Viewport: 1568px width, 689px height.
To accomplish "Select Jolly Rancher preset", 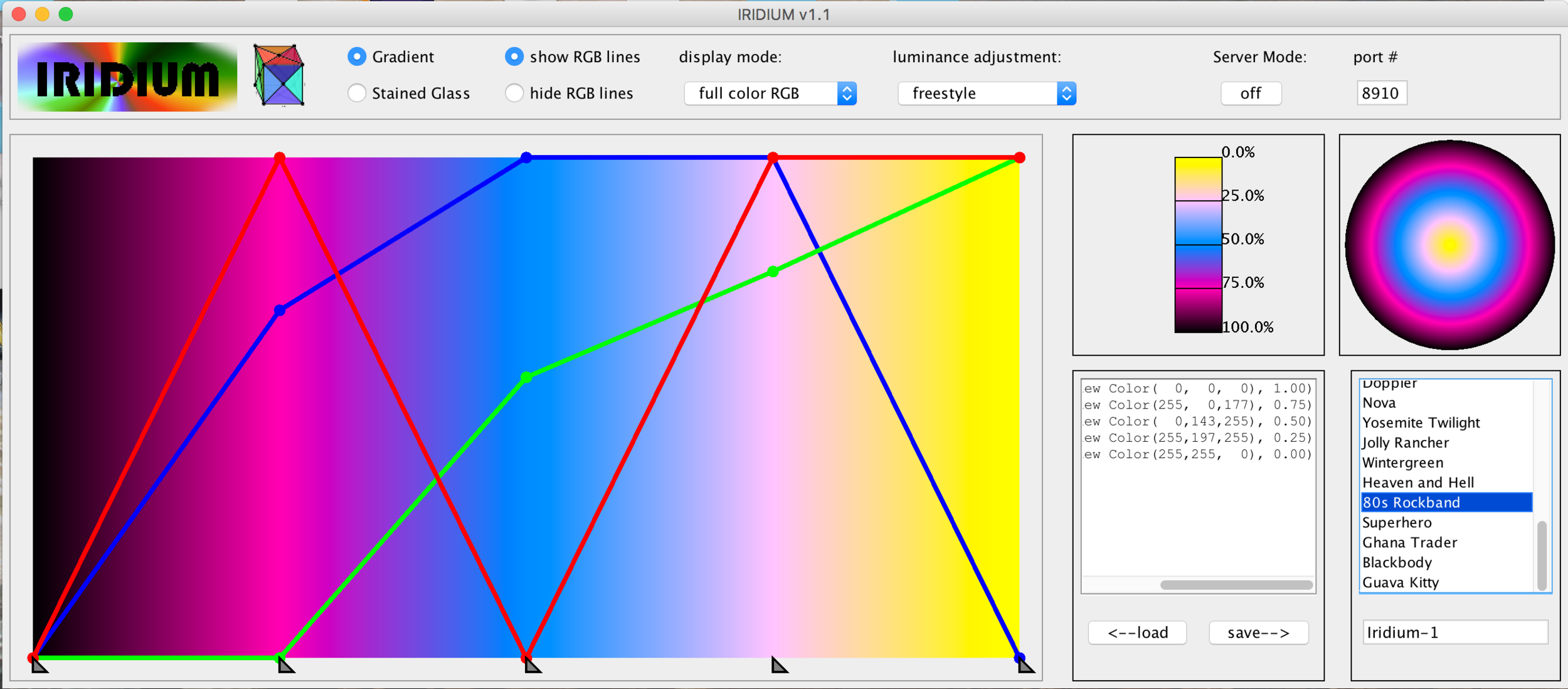I will [x=1446, y=443].
